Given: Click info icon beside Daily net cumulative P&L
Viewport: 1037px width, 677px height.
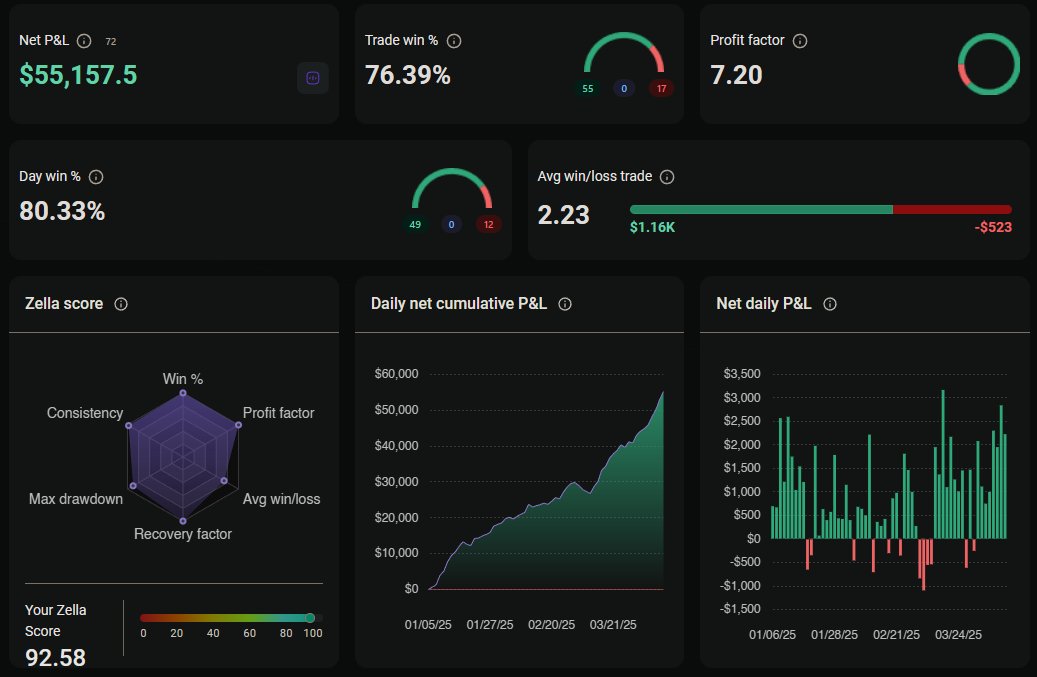Looking at the screenshot, I should tap(565, 304).
